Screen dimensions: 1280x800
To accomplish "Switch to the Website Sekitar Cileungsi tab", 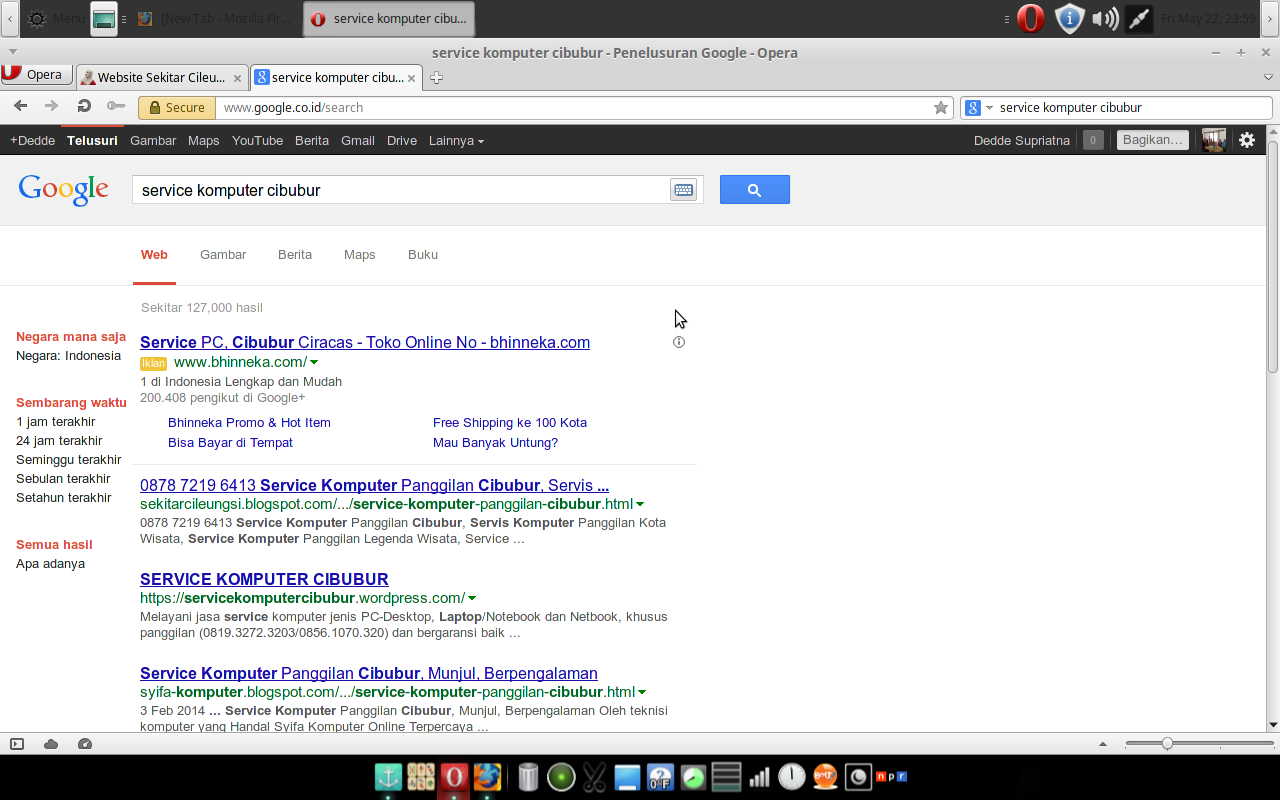I will pyautogui.click(x=160, y=77).
